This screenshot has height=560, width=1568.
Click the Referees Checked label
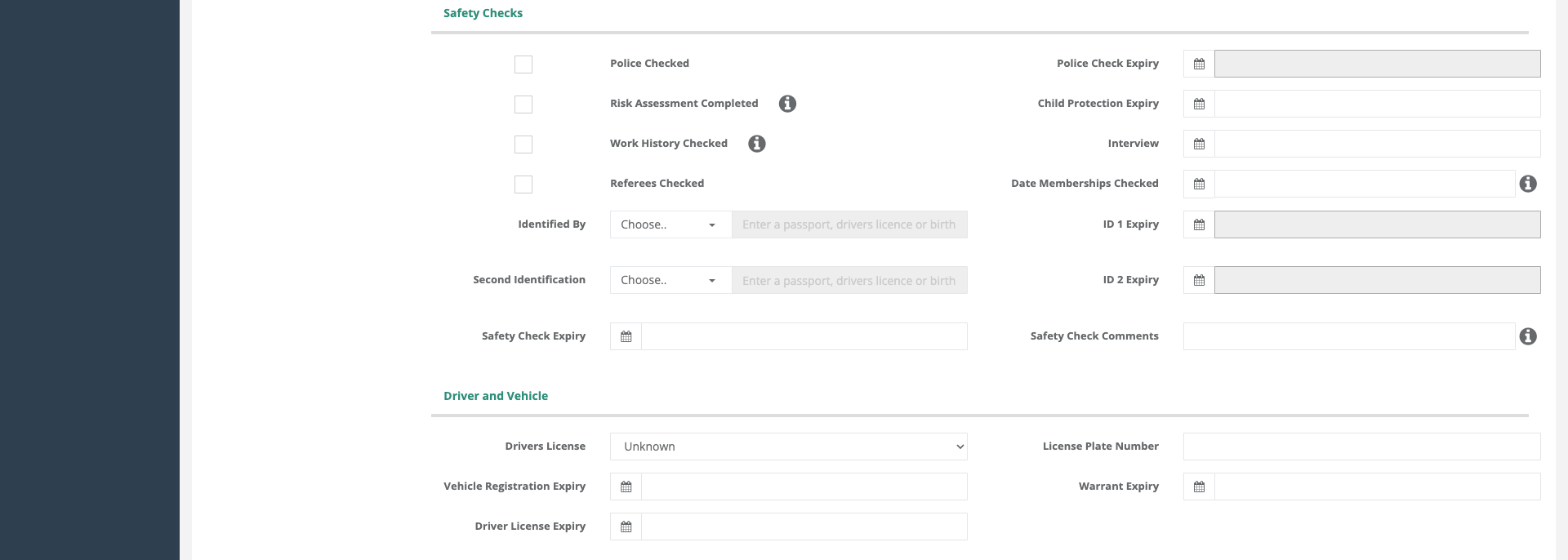click(x=657, y=183)
